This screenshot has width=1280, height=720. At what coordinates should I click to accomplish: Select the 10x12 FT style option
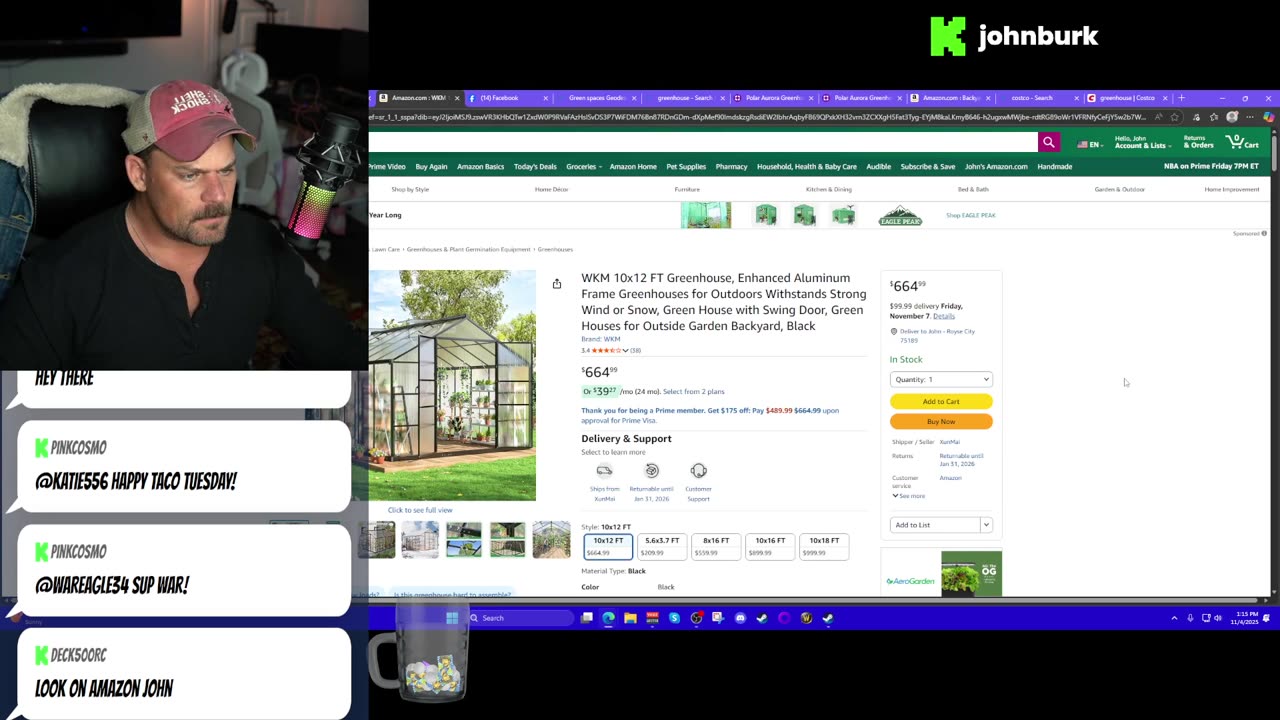pyautogui.click(x=608, y=545)
